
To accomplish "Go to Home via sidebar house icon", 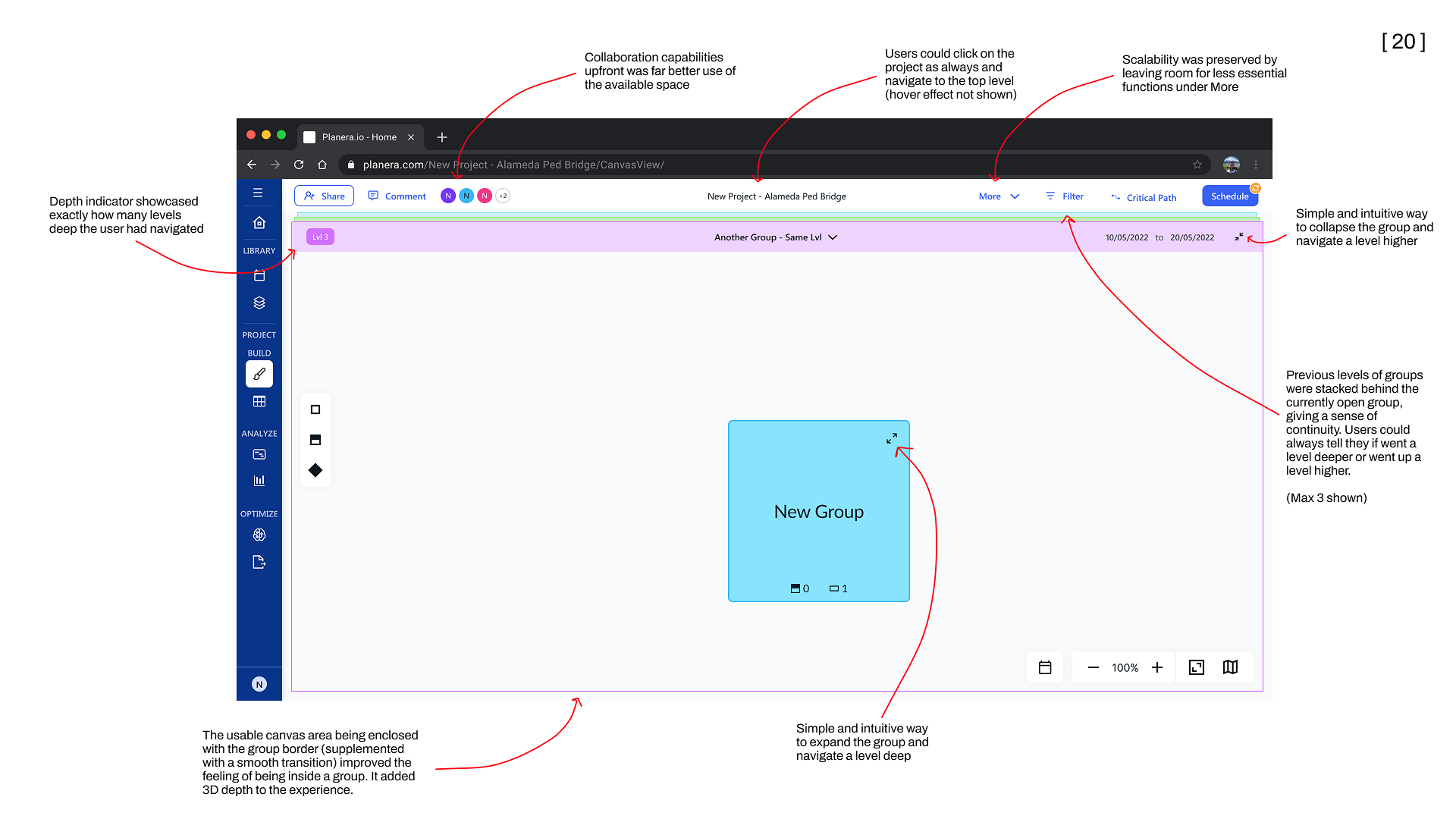I will [259, 222].
